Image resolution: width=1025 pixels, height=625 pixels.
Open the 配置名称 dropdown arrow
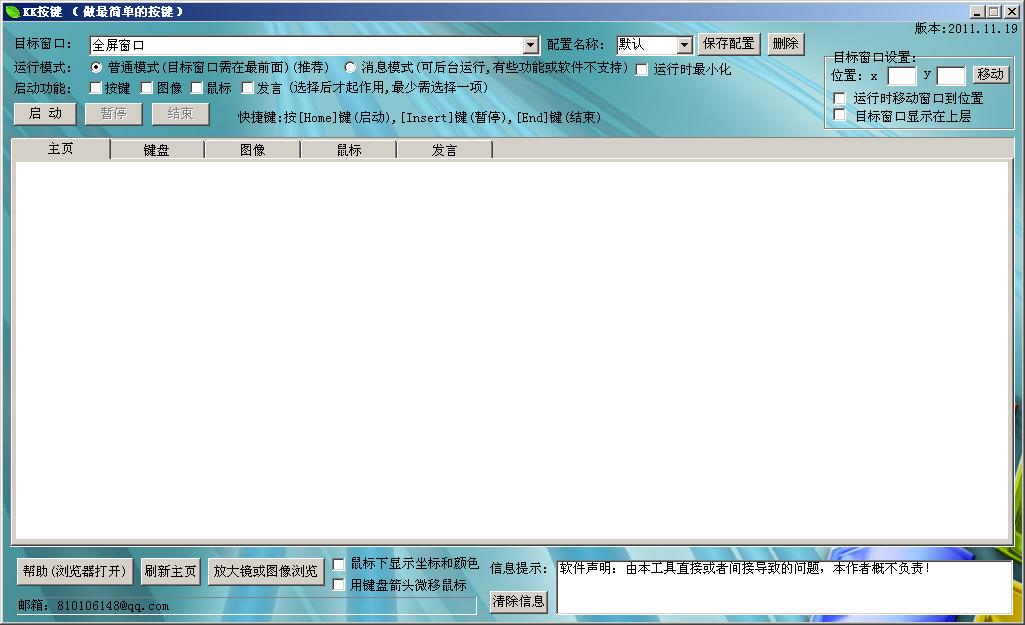click(x=684, y=44)
